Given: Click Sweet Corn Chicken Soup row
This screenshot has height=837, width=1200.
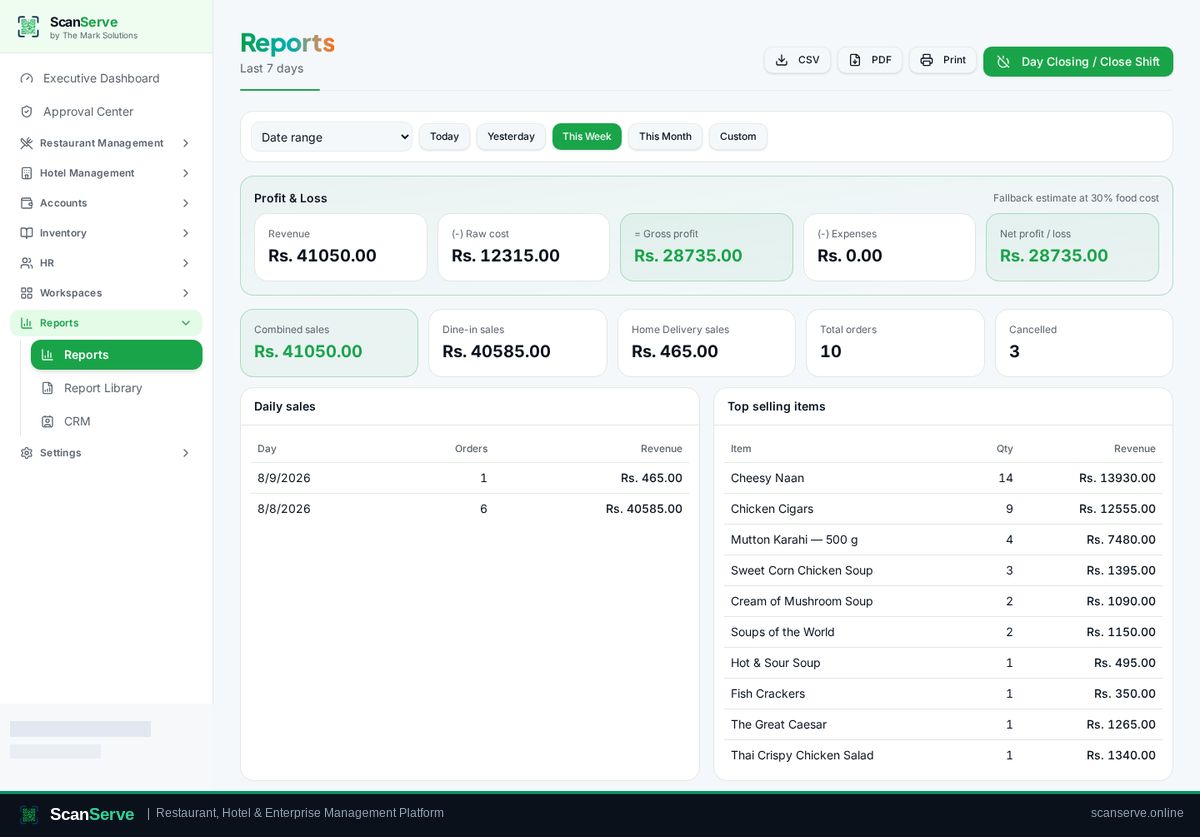Looking at the screenshot, I should 943,571.
